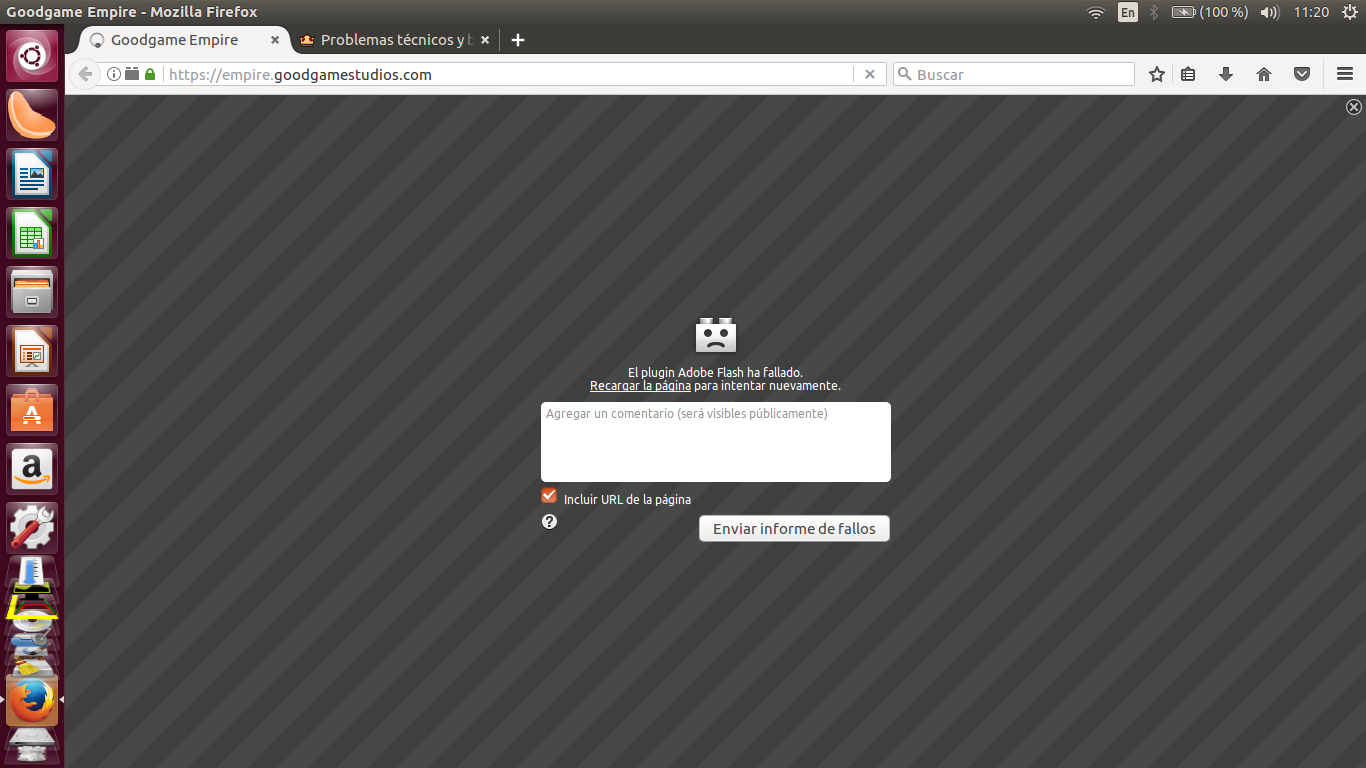Toggle Incluir URL de la página checkbox
1366x768 pixels.
(549, 496)
